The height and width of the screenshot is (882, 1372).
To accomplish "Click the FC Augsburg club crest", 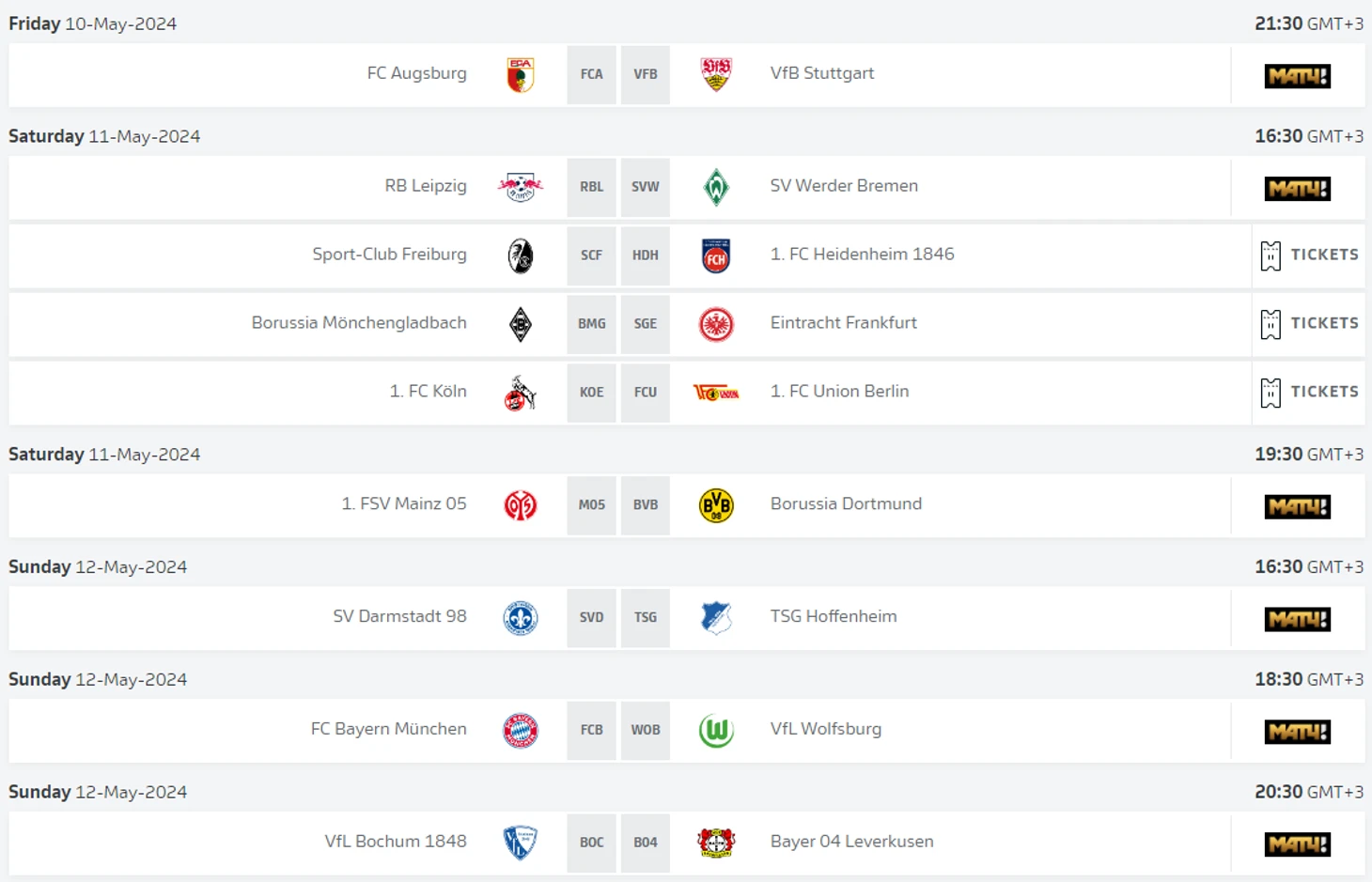I will [521, 75].
